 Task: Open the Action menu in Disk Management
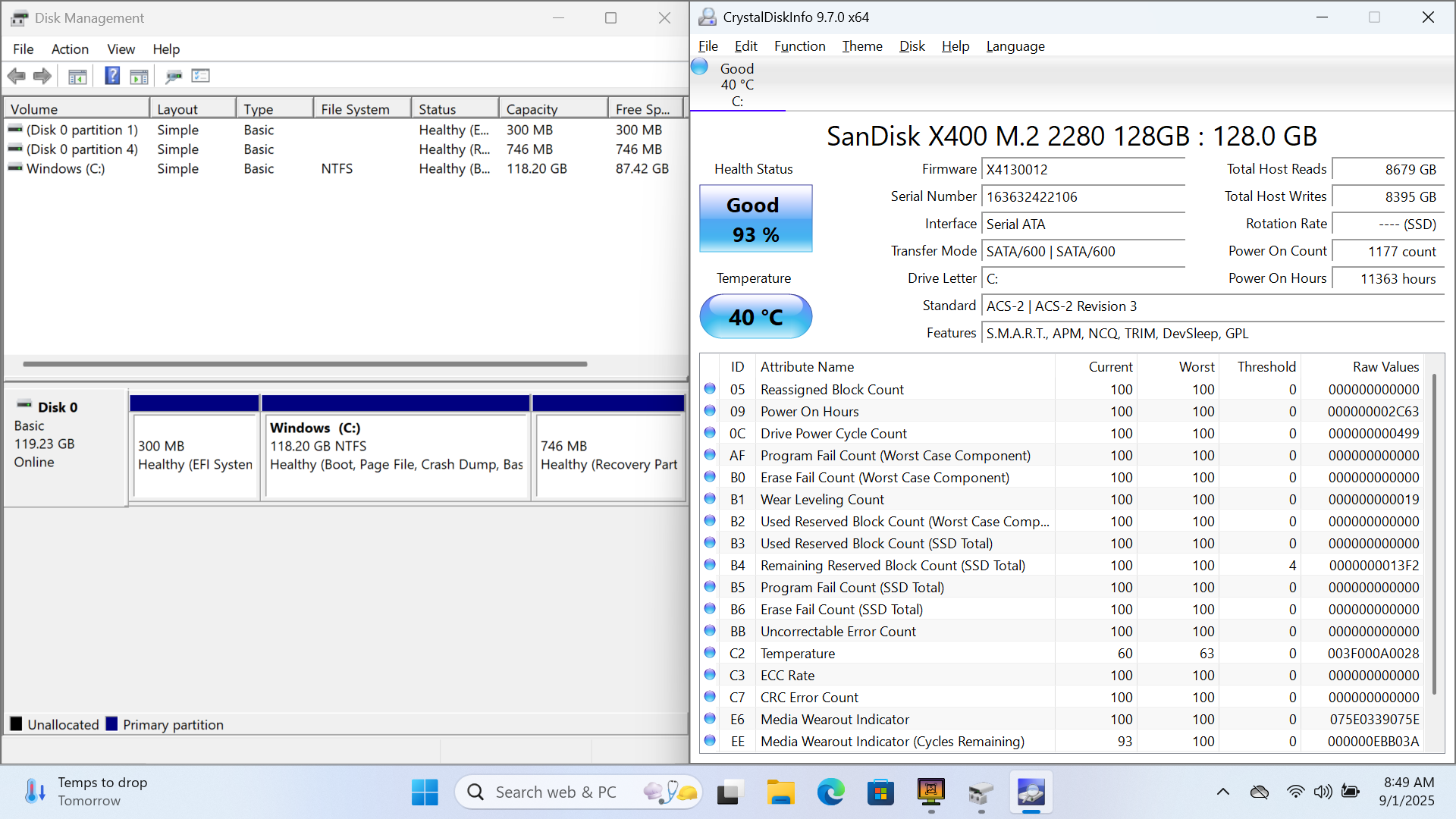70,49
